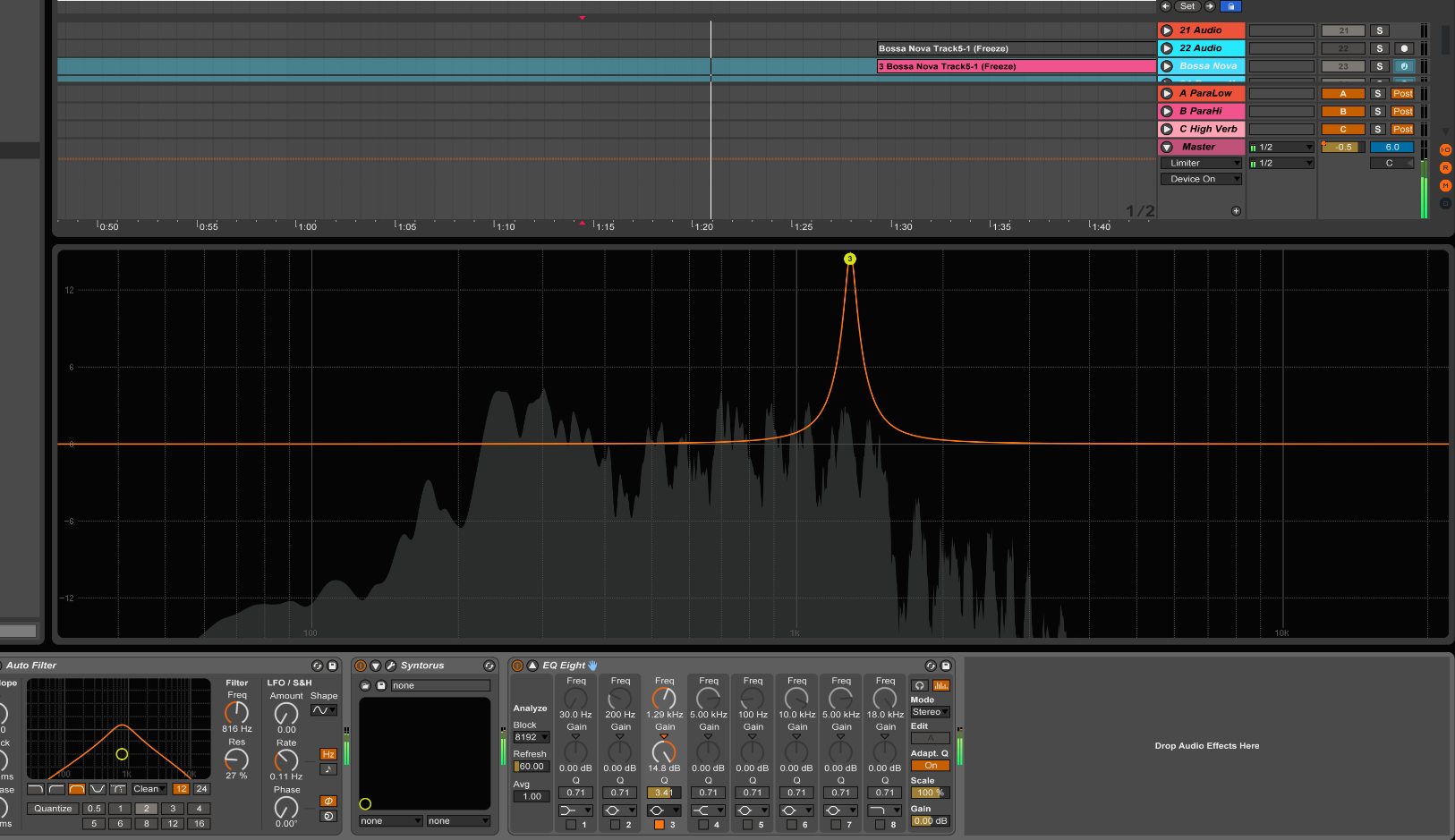Screen dimensions: 1455x840
Task: Select morph filter type in Auto Filter
Action: click(x=118, y=789)
